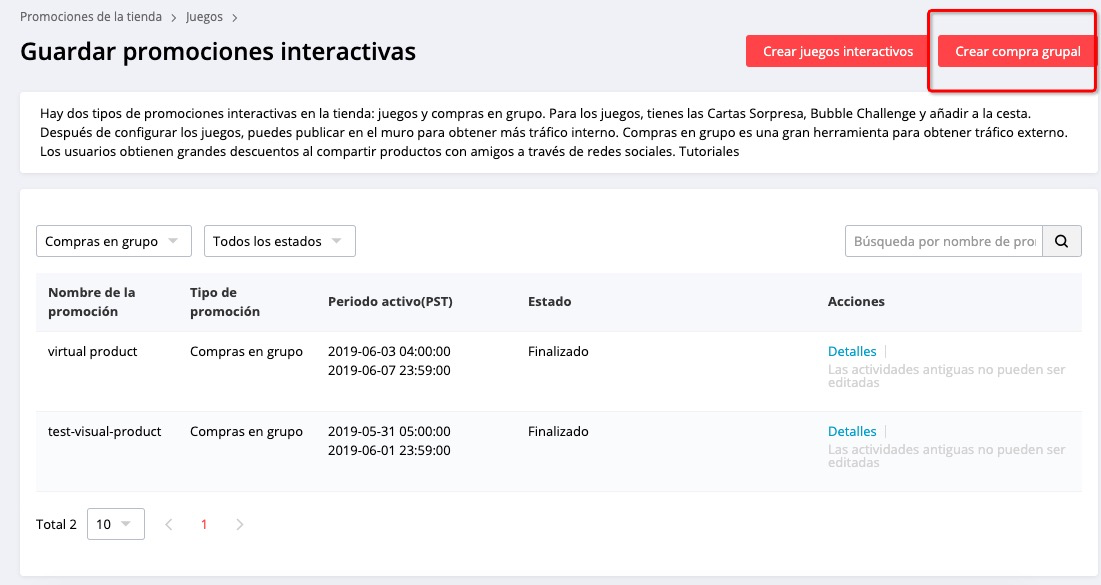The height and width of the screenshot is (585, 1101).
Task: Go to the previous page arrow
Action: tap(169, 524)
